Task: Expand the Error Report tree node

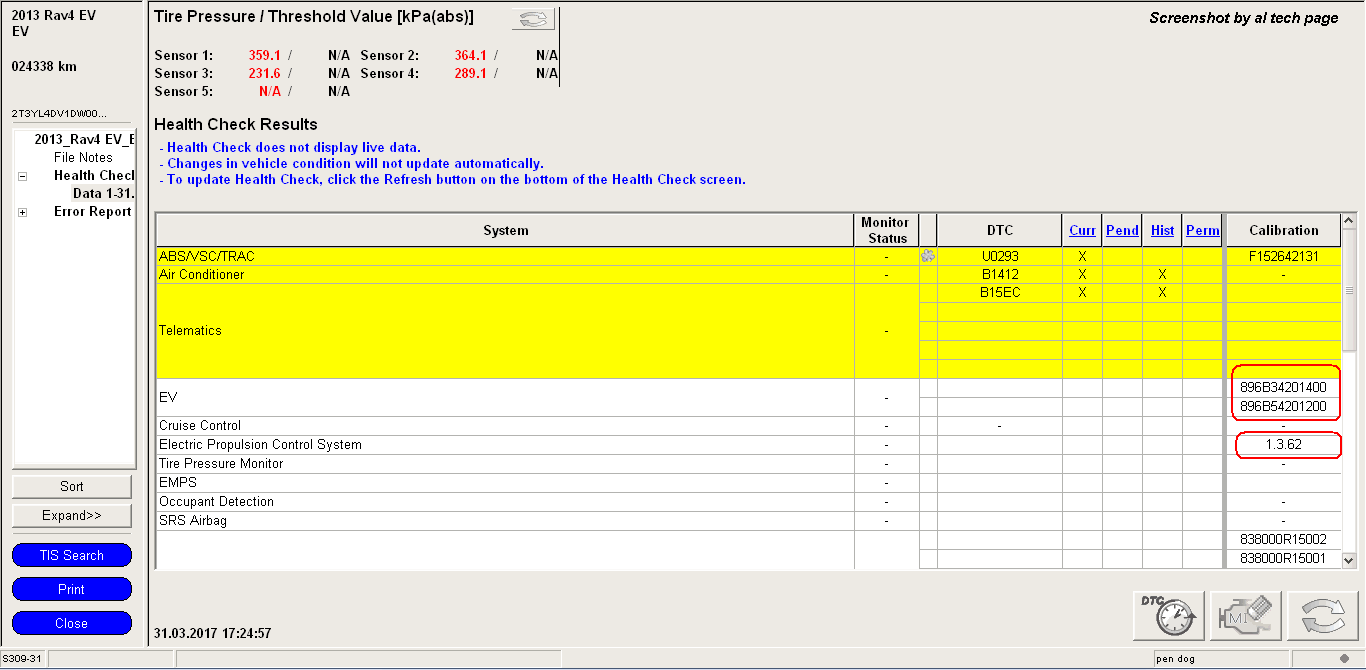Action: [x=22, y=212]
